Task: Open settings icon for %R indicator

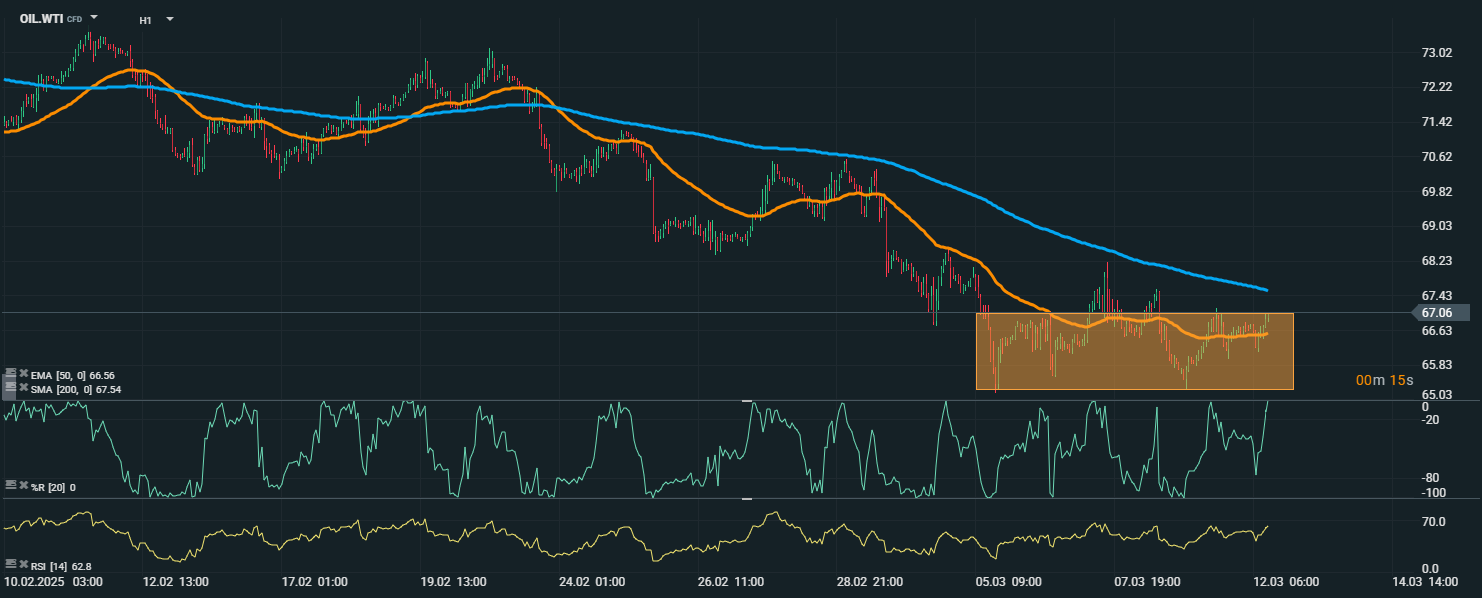Action: 11,485
